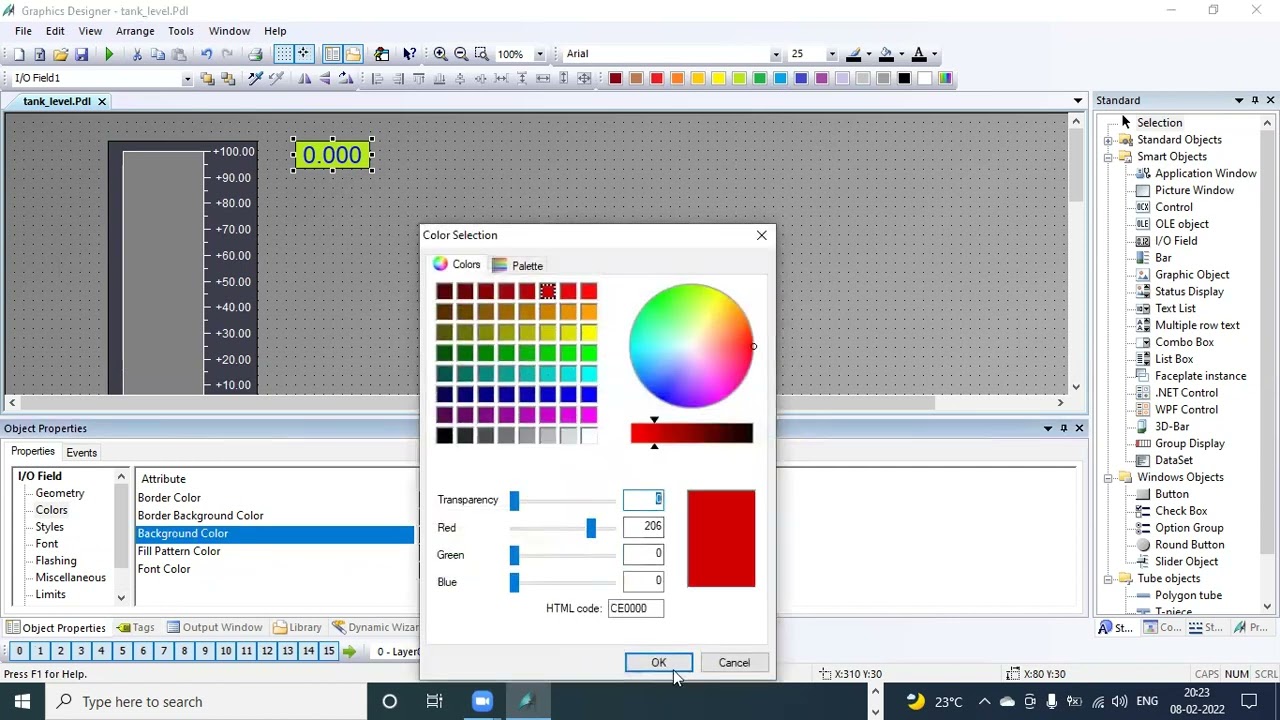Click the Runtime play (green arrow) toolbar icon
The height and width of the screenshot is (720, 1280).
click(109, 54)
